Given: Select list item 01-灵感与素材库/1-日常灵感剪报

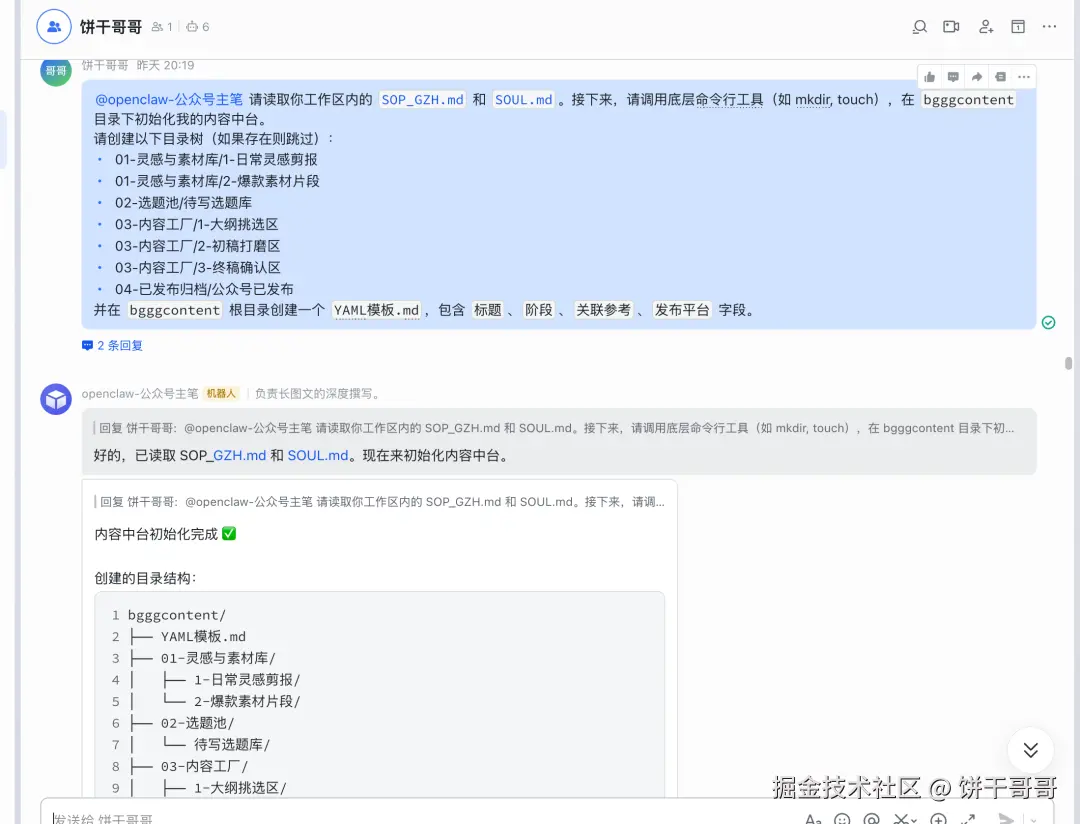Looking at the screenshot, I should tap(216, 159).
